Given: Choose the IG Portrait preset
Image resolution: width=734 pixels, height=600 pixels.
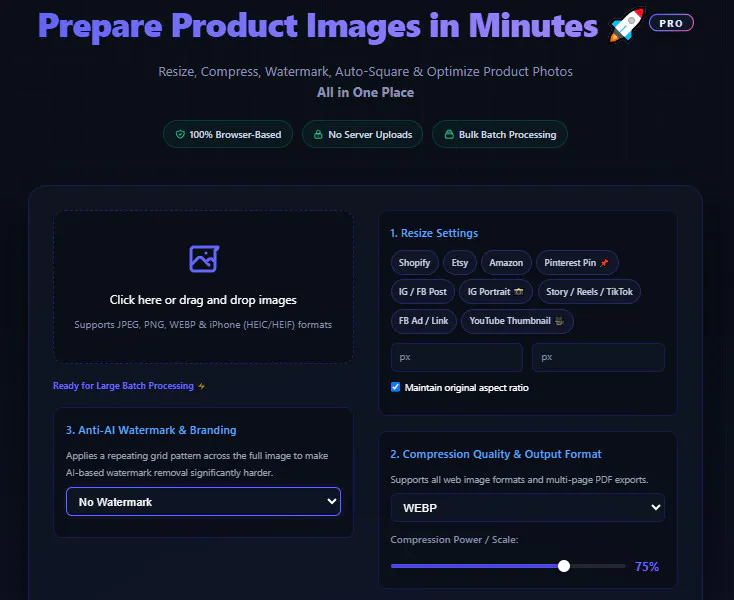Looking at the screenshot, I should [495, 292].
